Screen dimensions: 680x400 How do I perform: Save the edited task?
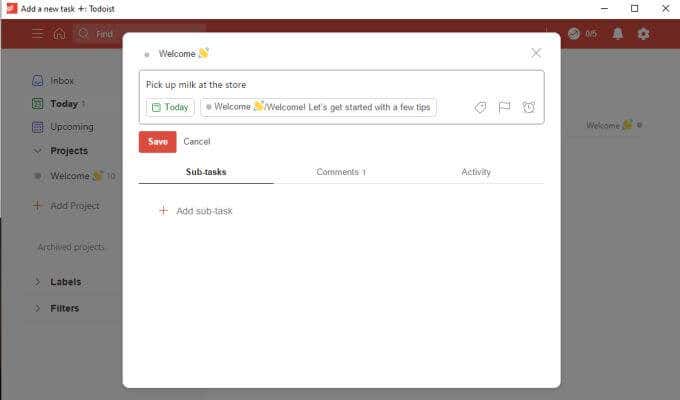[157, 142]
